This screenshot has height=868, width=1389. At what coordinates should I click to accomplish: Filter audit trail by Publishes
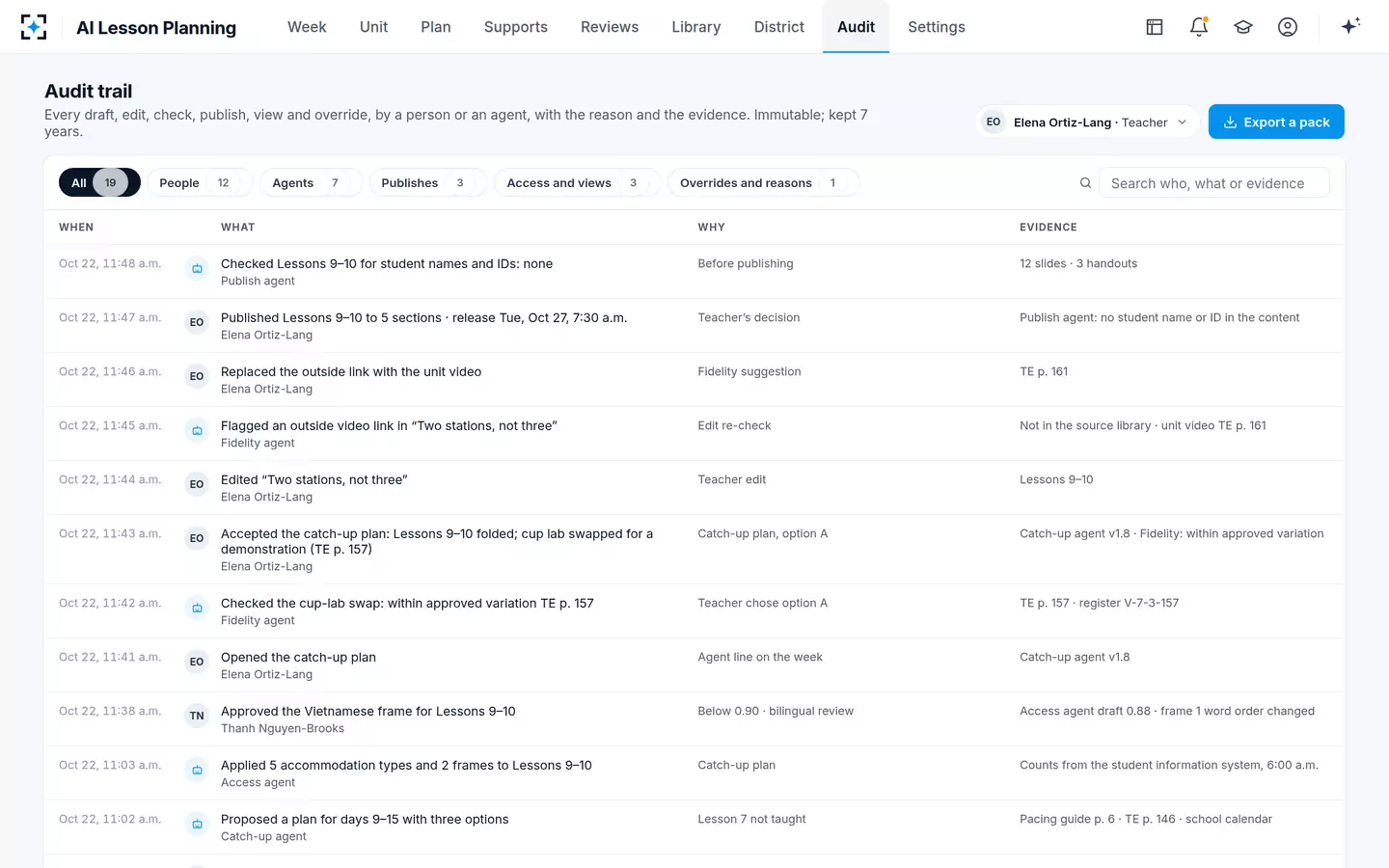click(x=428, y=183)
